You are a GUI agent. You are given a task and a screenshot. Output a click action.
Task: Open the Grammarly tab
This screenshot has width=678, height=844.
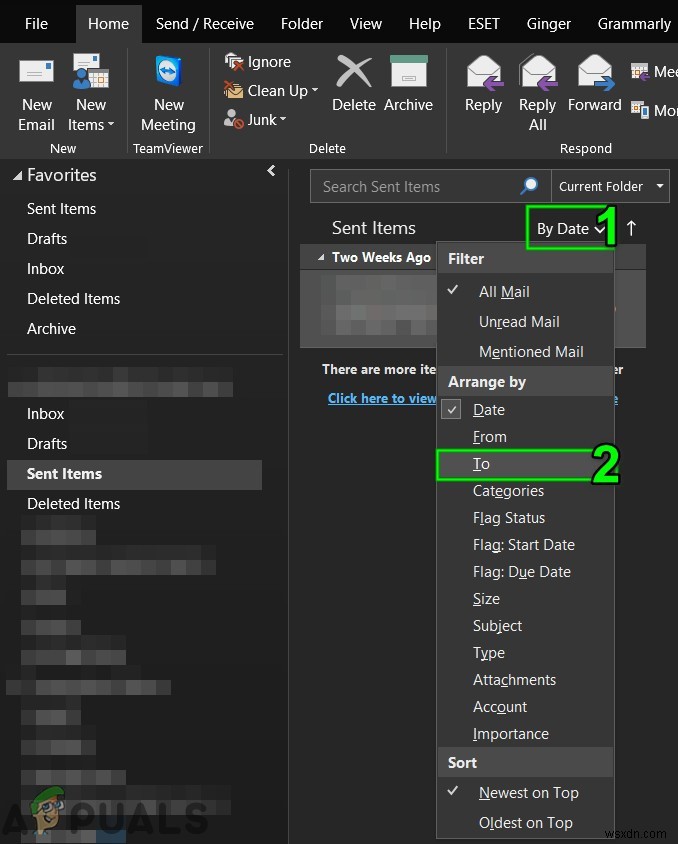pyautogui.click(x=634, y=24)
